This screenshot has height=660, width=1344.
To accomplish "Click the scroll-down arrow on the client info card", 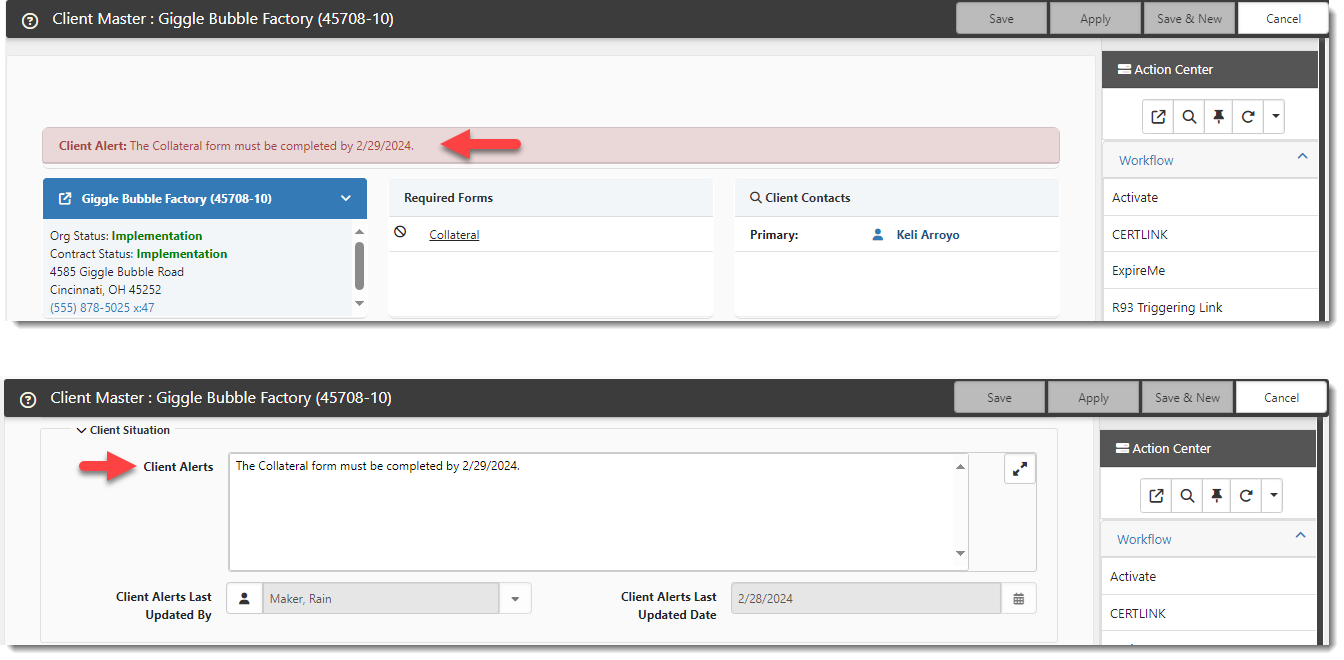I will (x=359, y=303).
